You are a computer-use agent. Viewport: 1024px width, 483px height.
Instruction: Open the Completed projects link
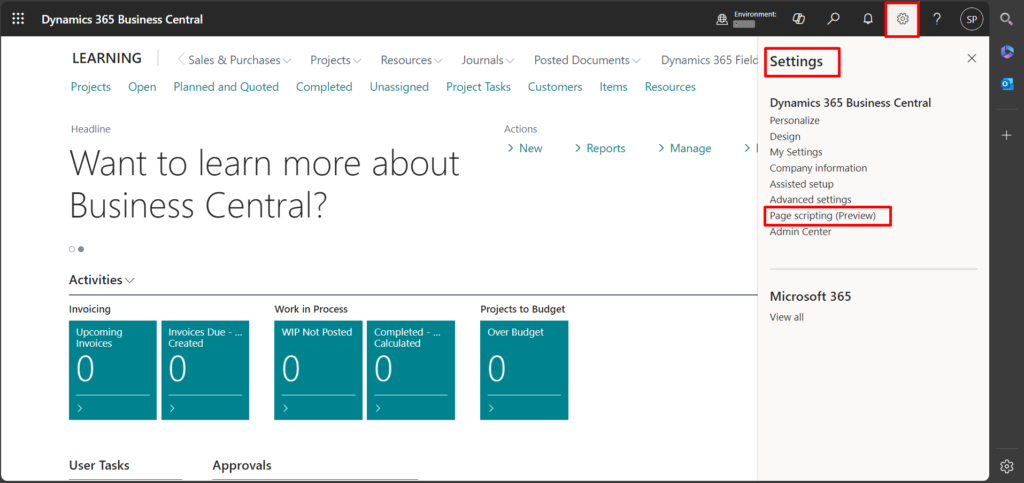324,87
